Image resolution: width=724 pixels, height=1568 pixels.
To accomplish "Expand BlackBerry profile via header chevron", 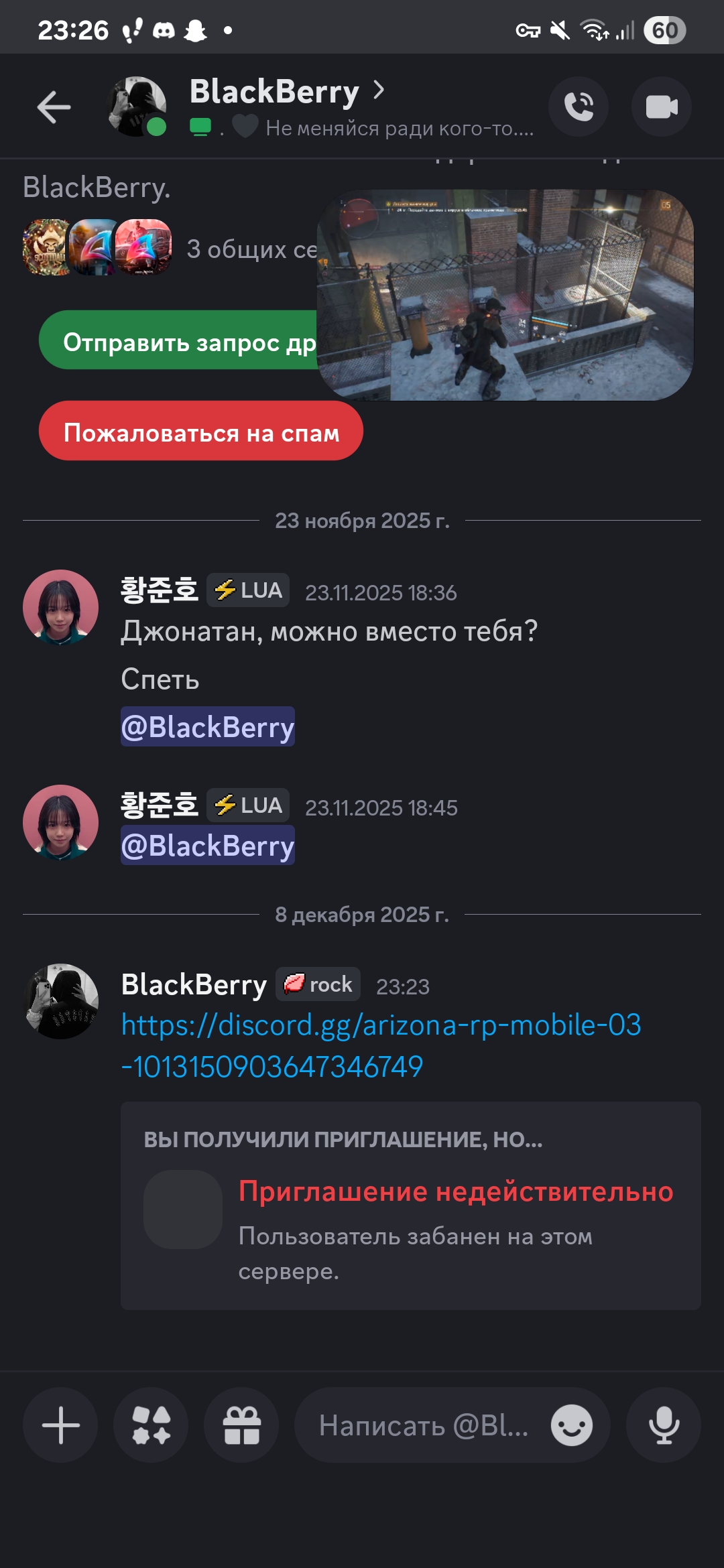I will point(379,90).
